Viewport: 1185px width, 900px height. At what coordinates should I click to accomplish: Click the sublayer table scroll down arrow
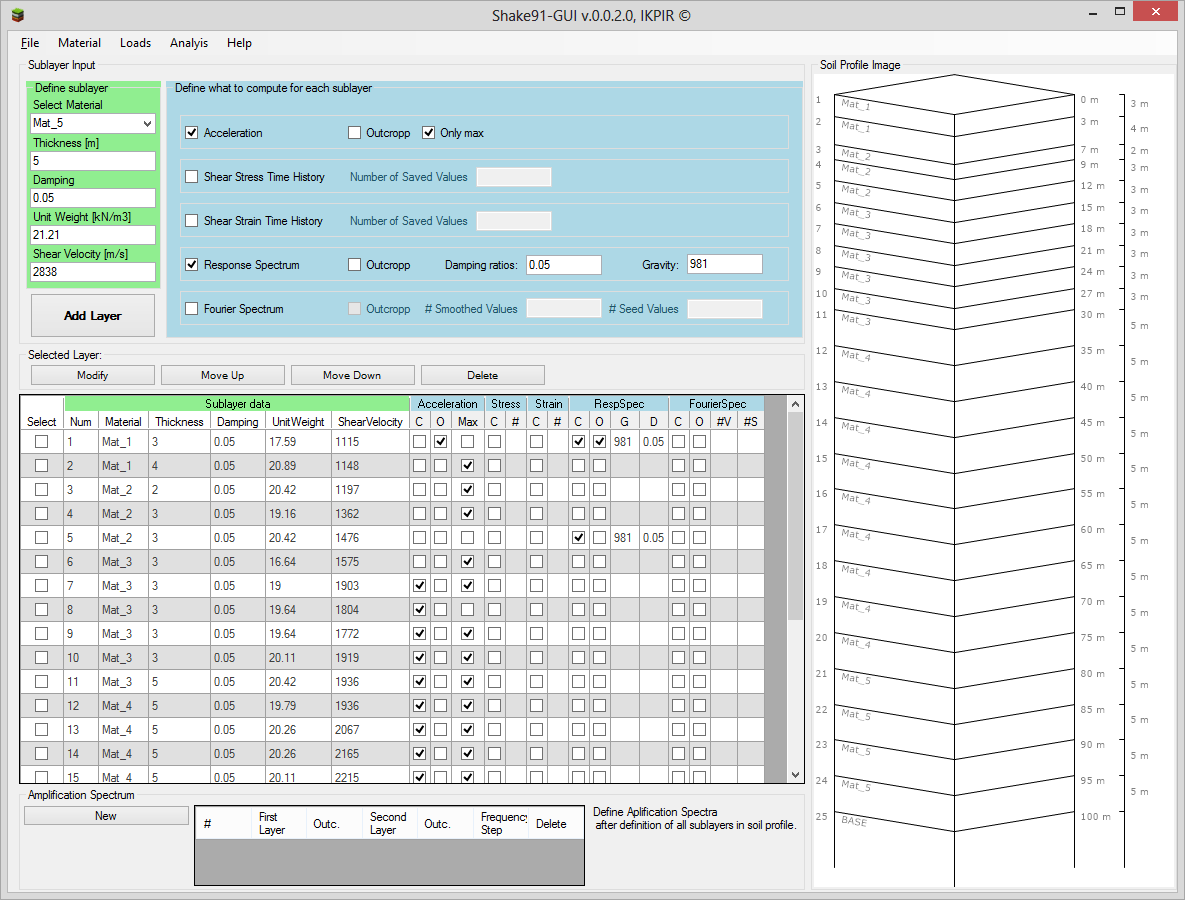coord(795,775)
